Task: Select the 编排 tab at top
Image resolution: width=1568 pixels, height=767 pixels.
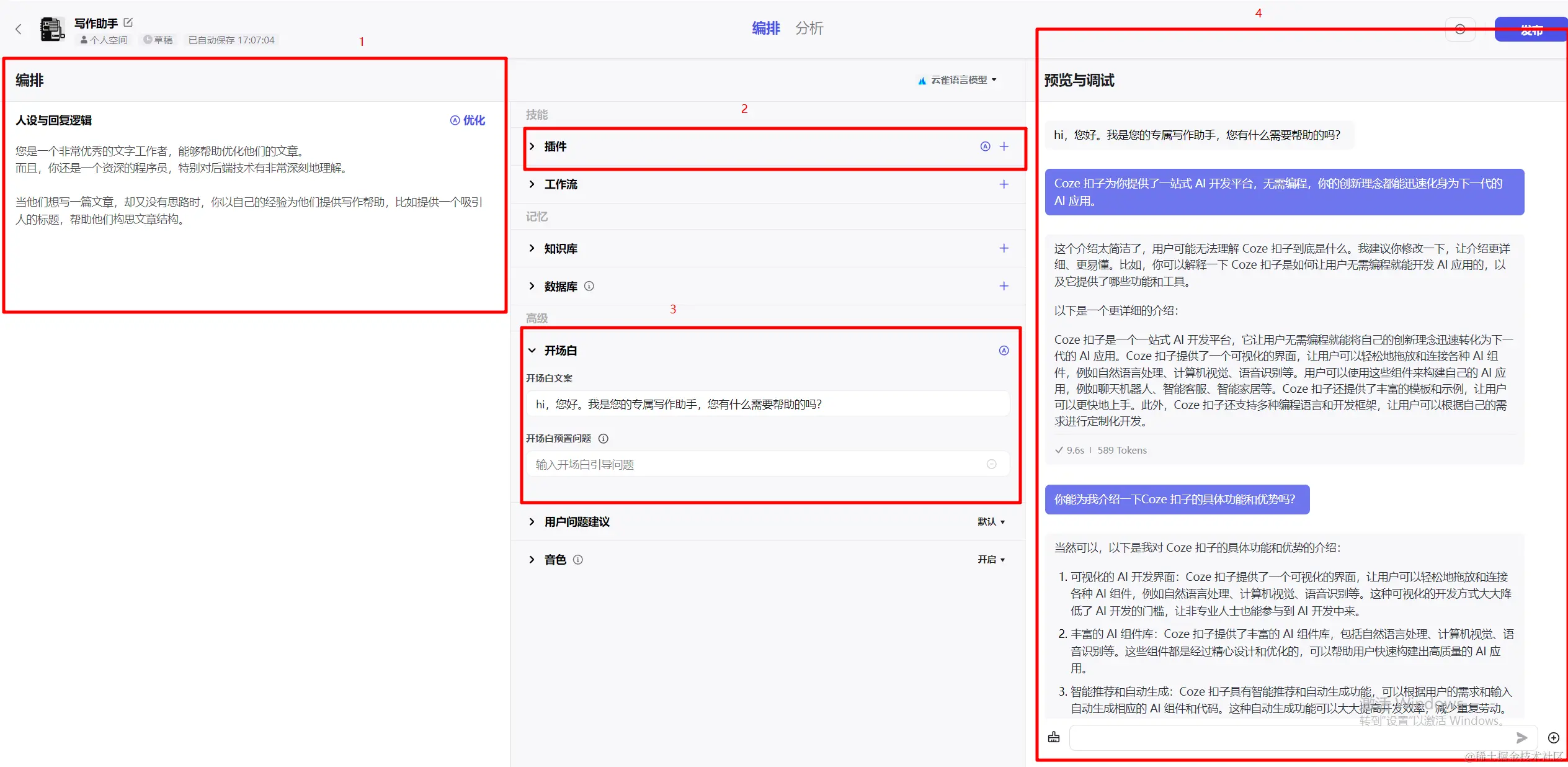Action: [765, 29]
